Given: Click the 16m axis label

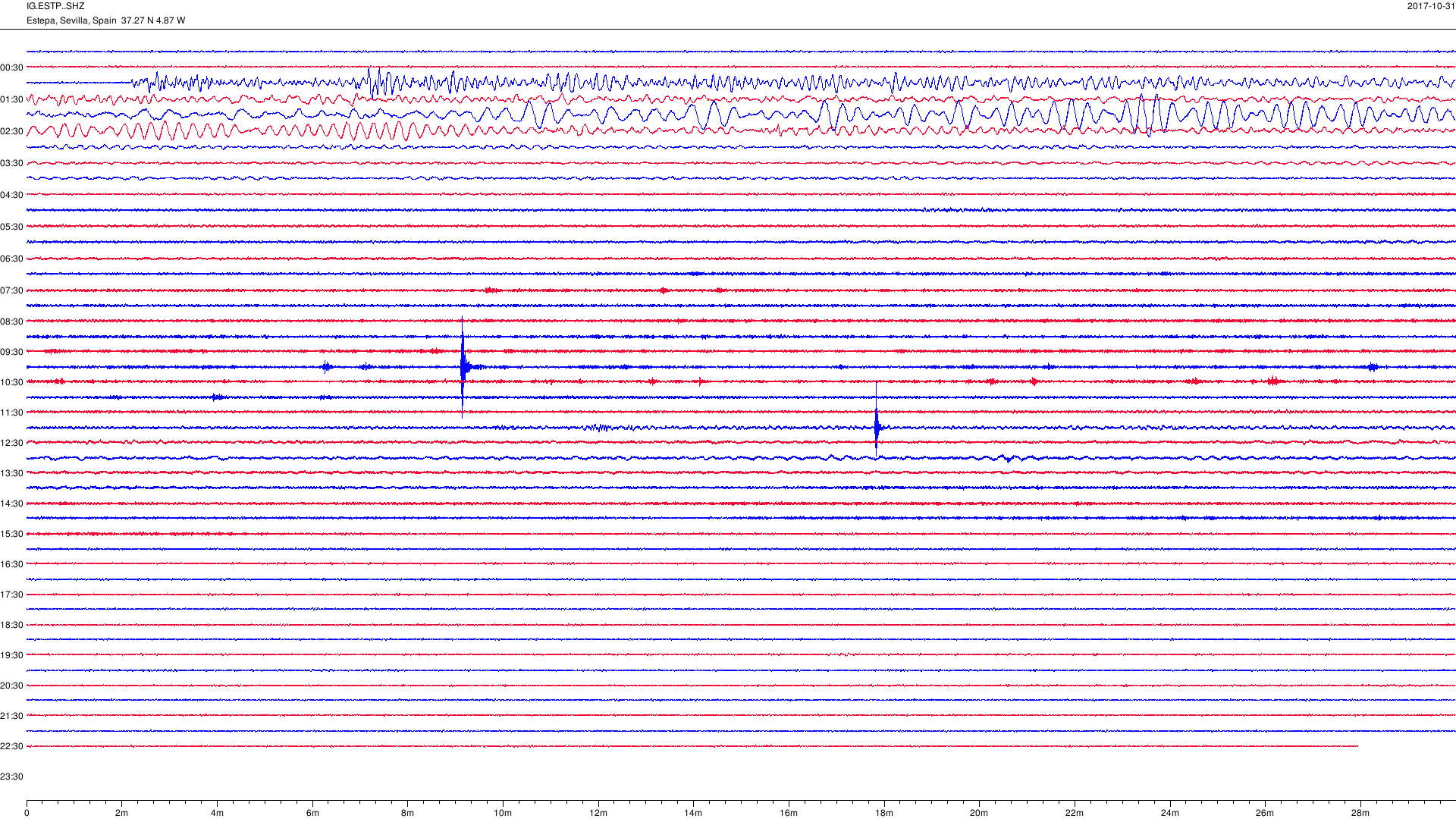Looking at the screenshot, I should pos(789,813).
